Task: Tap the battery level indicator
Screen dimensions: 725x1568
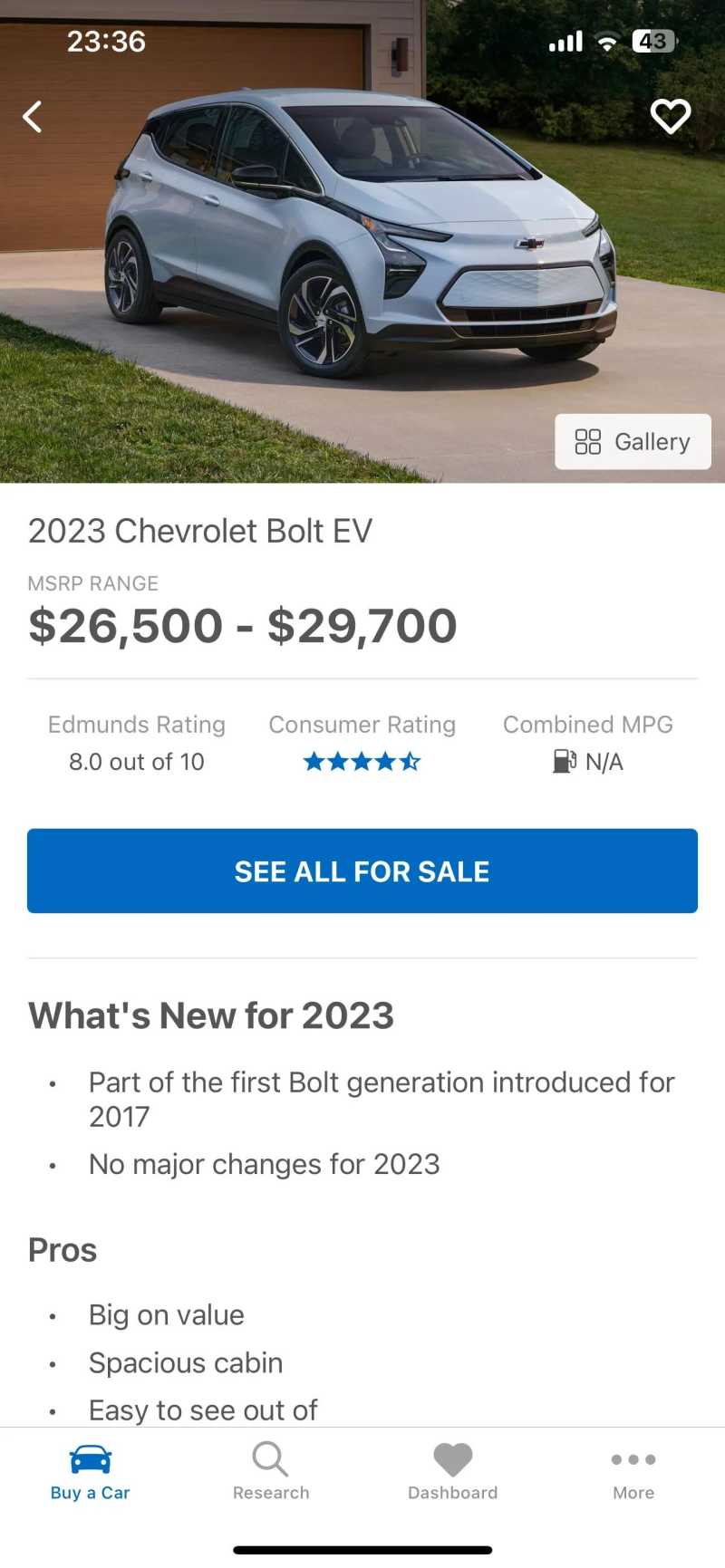Action: pyautogui.click(x=653, y=42)
